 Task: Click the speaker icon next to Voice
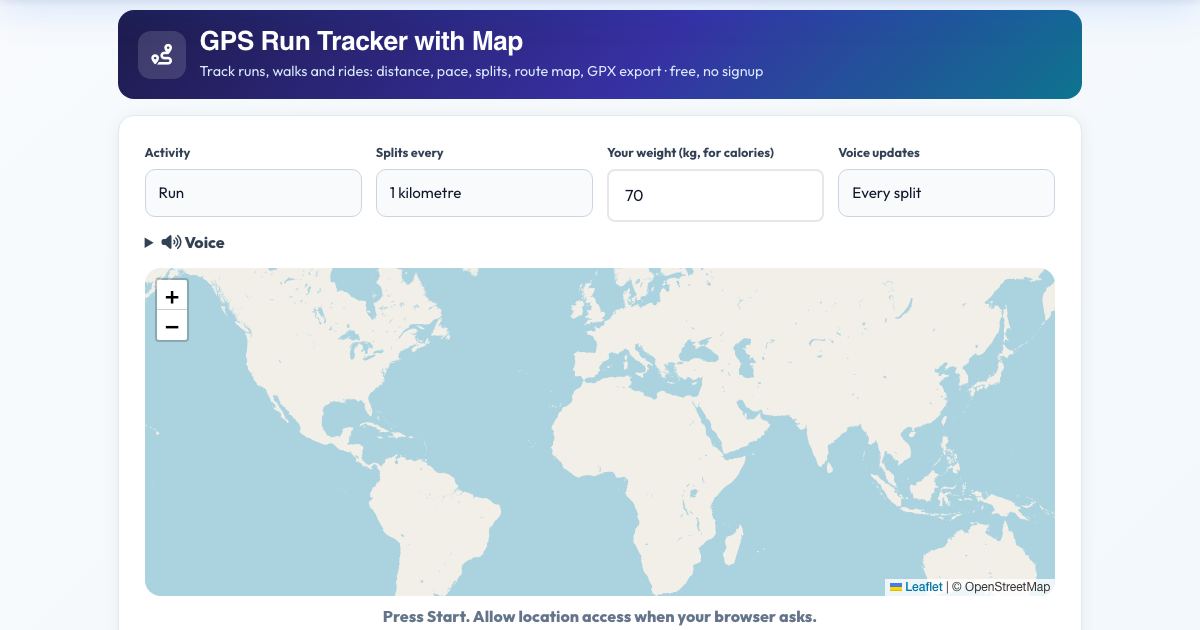click(171, 243)
